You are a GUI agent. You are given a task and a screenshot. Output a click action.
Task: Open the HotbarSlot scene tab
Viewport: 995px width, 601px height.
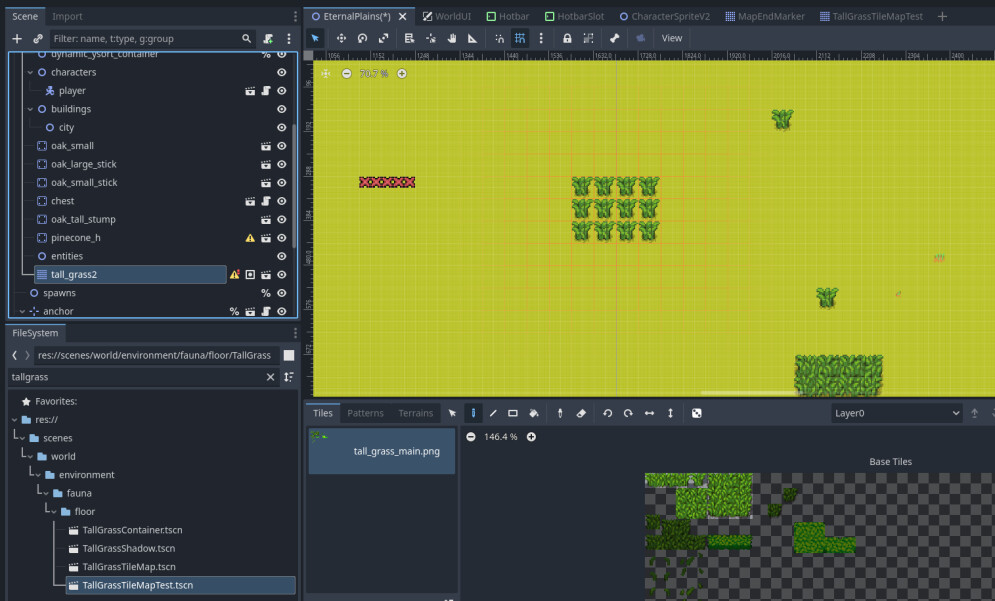[x=574, y=17]
